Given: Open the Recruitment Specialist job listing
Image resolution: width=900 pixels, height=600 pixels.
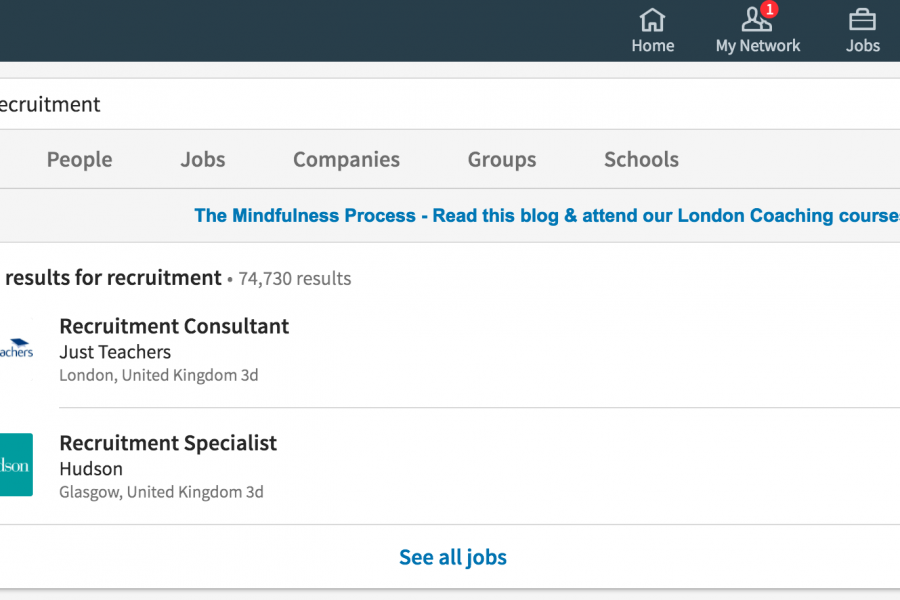Looking at the screenshot, I should coord(168,443).
